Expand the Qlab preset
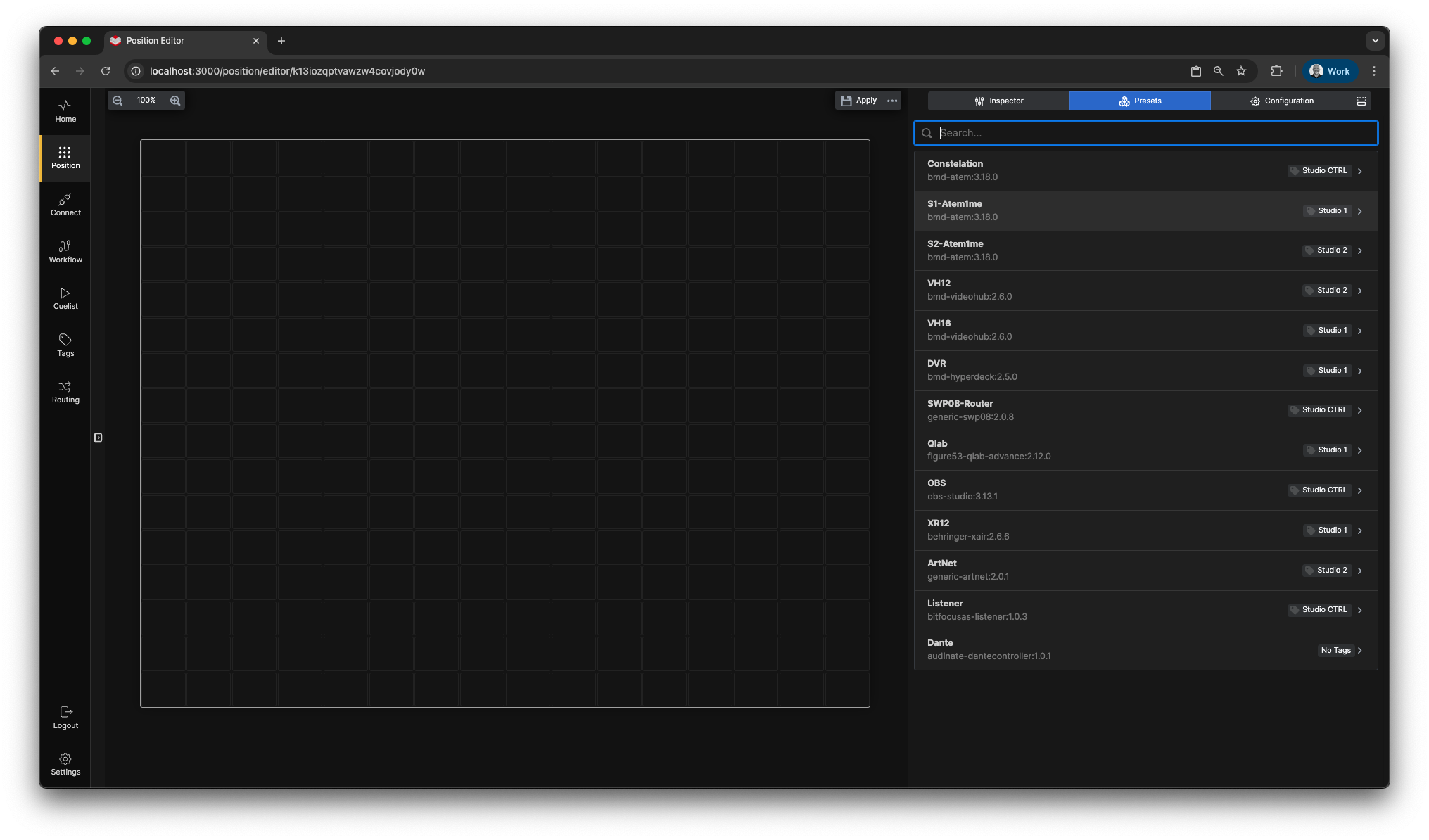 pos(1145,450)
